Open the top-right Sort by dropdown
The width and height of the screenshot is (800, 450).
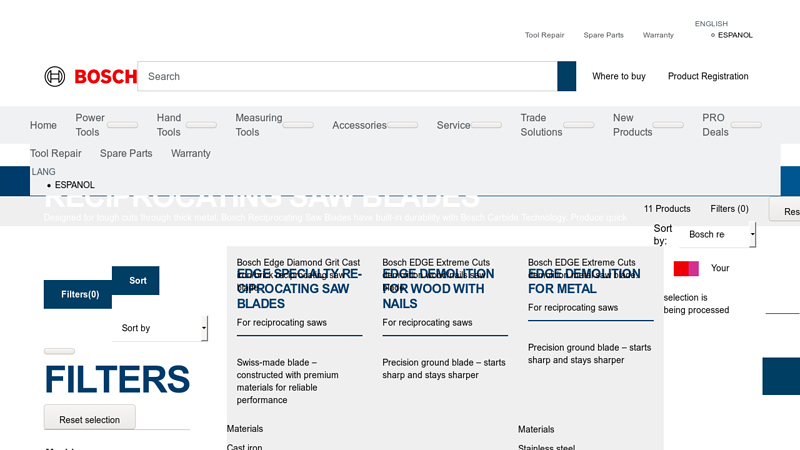coord(720,235)
